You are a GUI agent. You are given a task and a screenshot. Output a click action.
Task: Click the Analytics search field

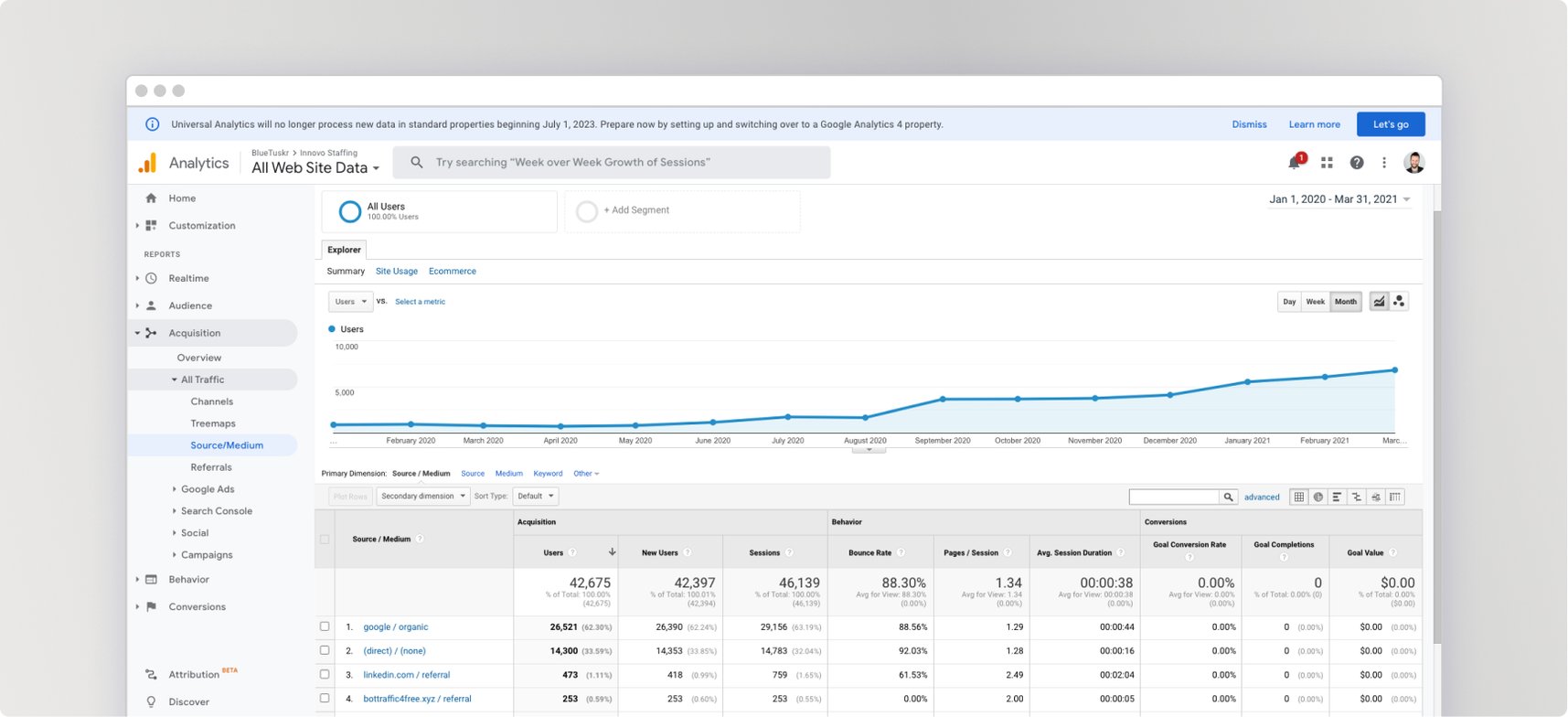coord(612,163)
